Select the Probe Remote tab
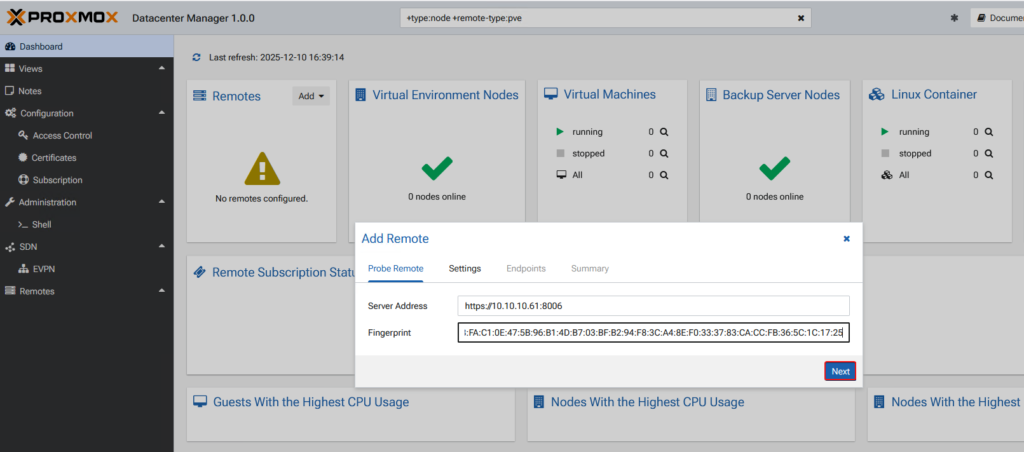Screen dimensions: 1024x452 pyautogui.click(x=395, y=268)
